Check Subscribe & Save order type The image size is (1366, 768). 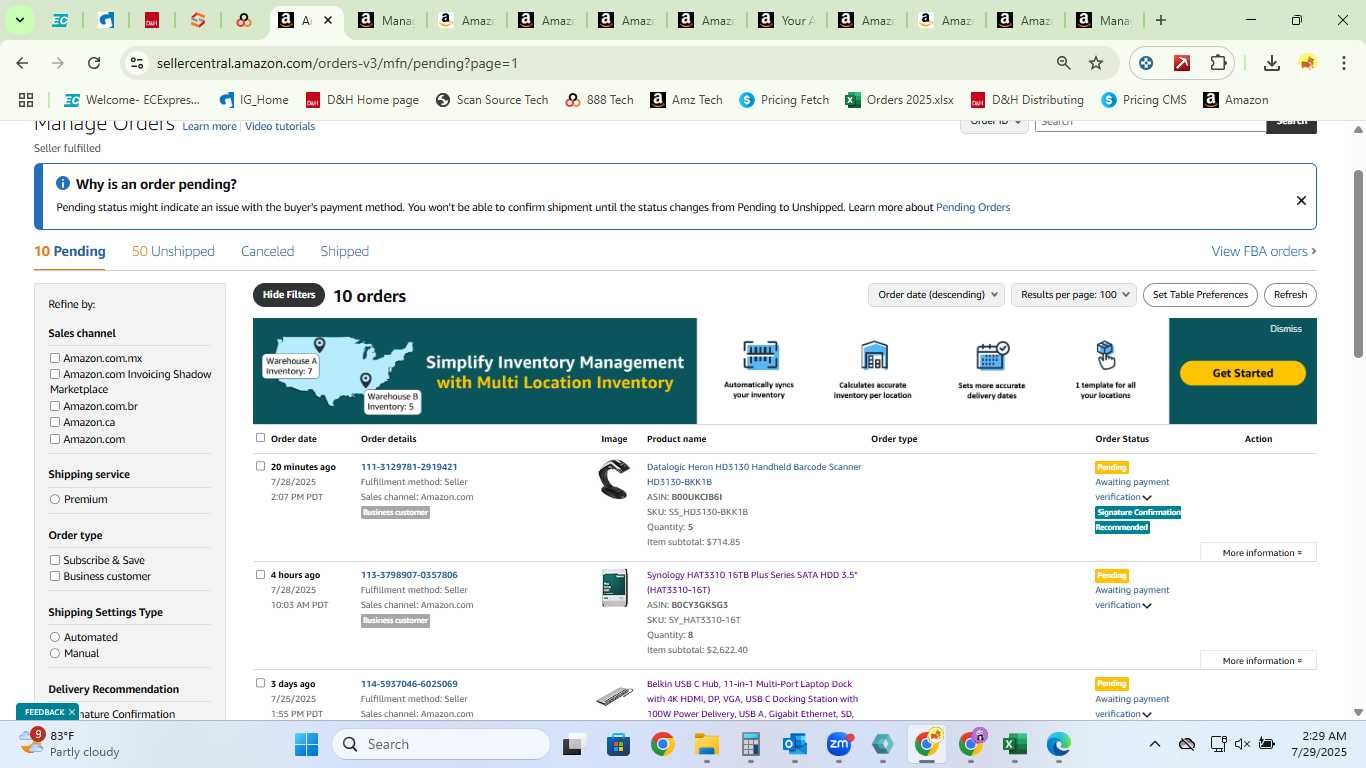pos(55,560)
